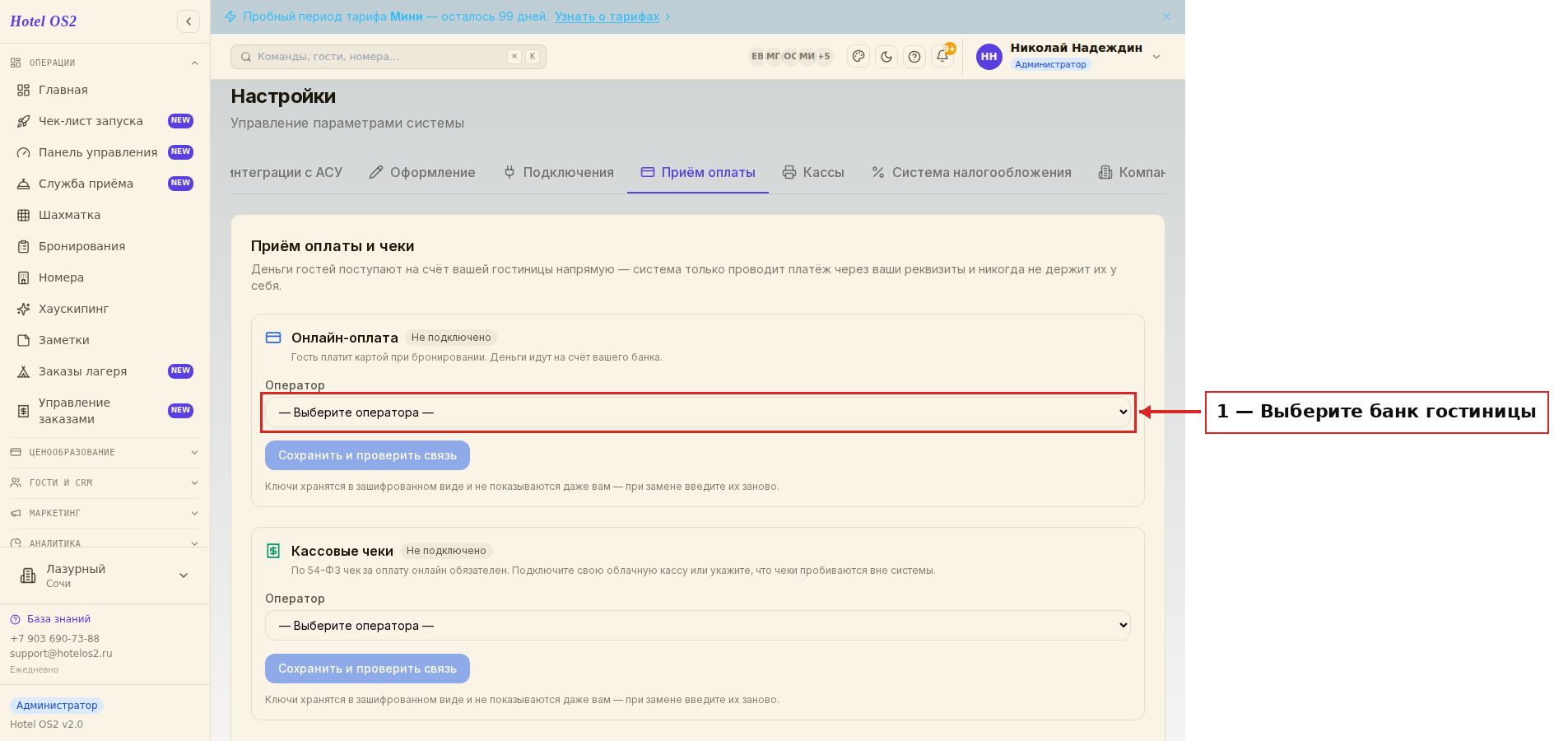The image size is (1568, 741).
Task: Open Заказы лагеря in the sidebar
Action: 105,371
